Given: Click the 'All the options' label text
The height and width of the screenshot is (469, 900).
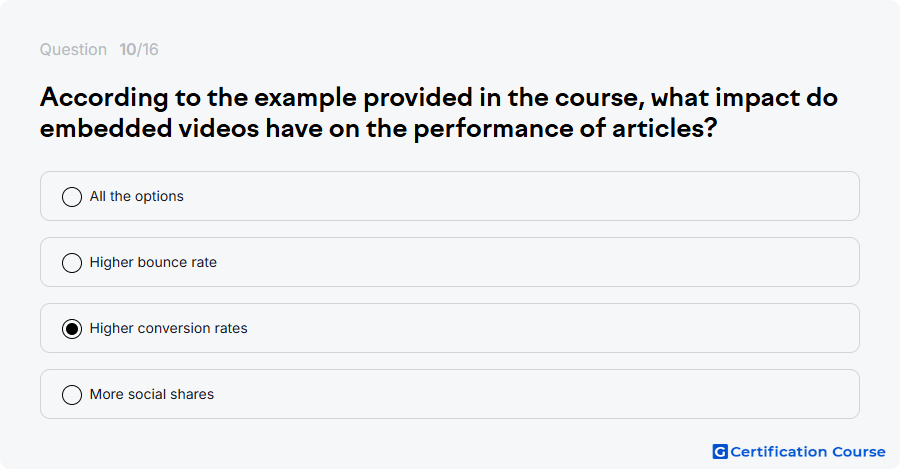Looking at the screenshot, I should (x=137, y=196).
